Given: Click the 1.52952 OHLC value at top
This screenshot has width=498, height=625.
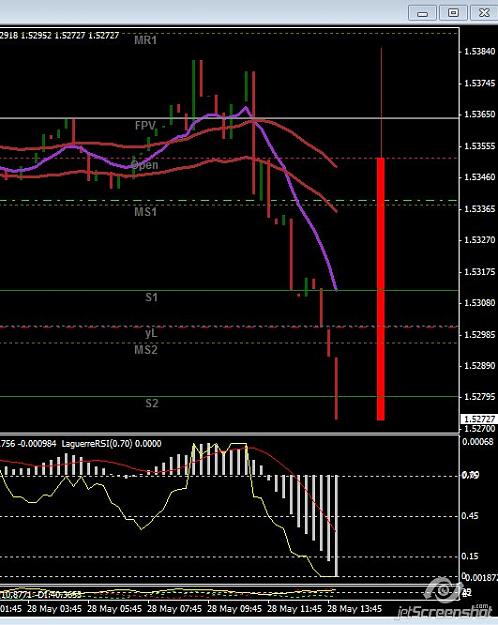Looking at the screenshot, I should click(36, 35).
